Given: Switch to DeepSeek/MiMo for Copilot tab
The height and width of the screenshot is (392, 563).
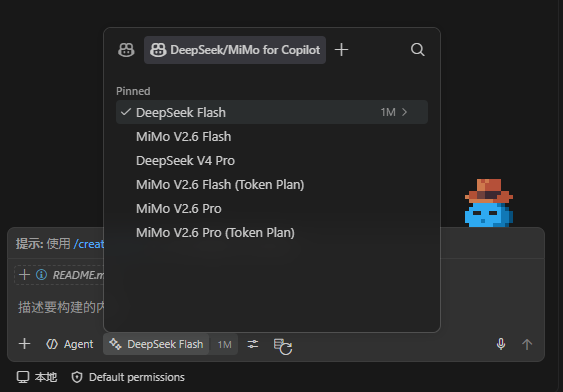Looking at the screenshot, I should (x=235, y=50).
